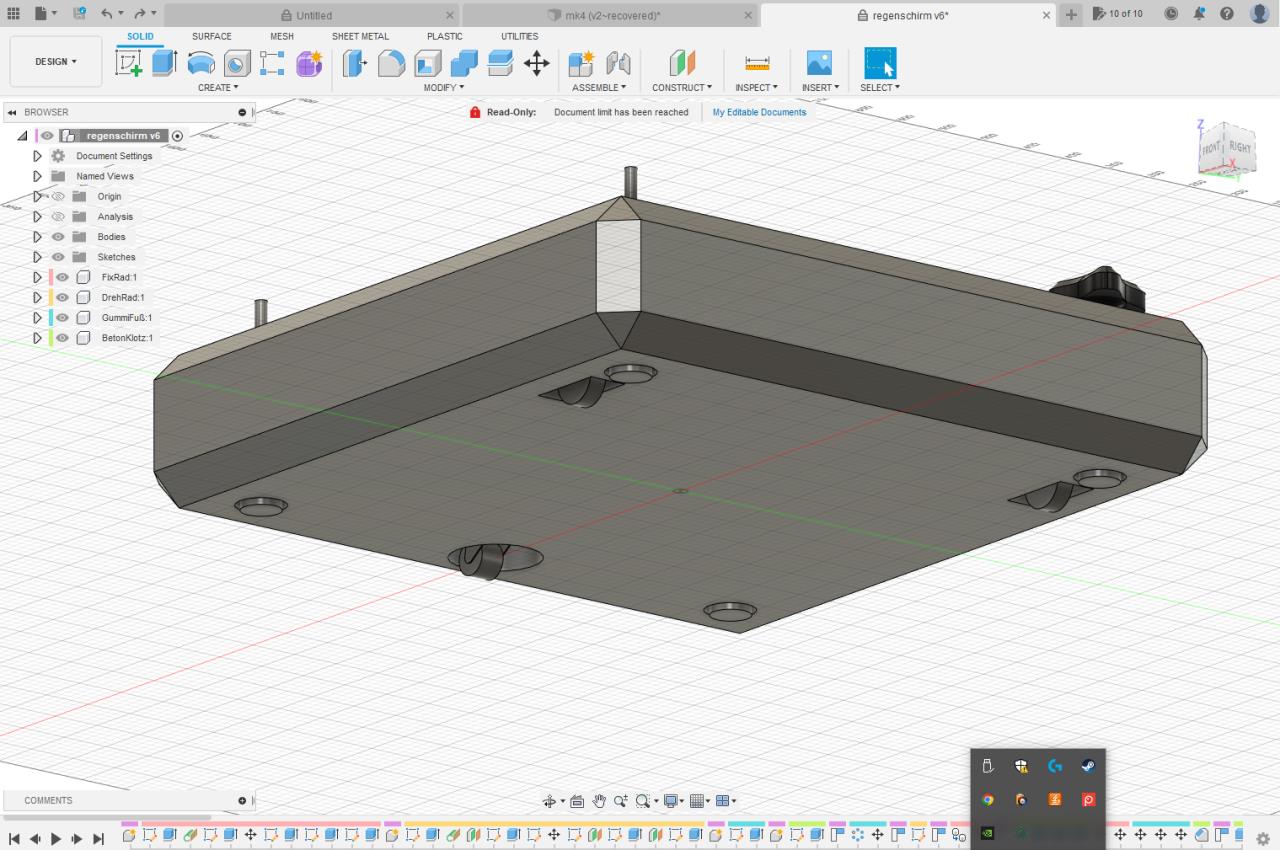
Task: Open the user profile avatar
Action: (1259, 14)
